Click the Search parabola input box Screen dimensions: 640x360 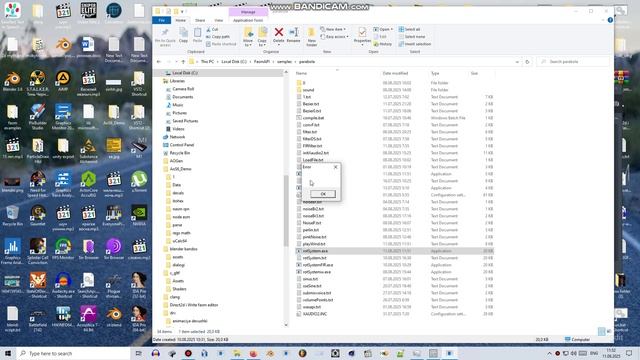[573, 62]
